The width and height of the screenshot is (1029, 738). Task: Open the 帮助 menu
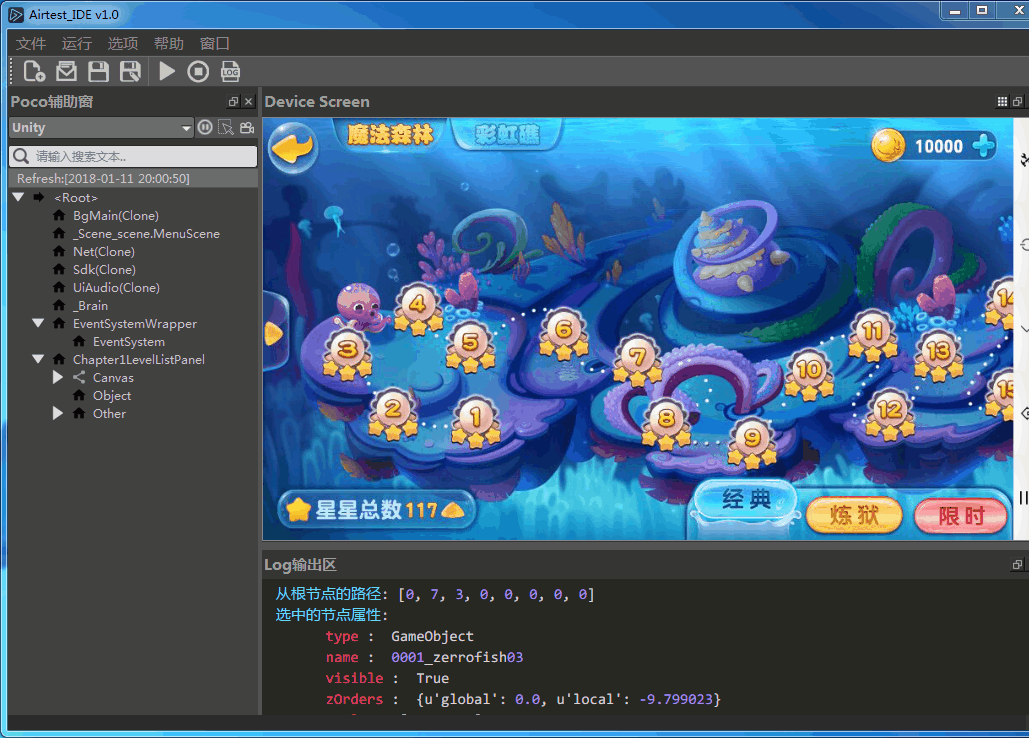click(169, 43)
